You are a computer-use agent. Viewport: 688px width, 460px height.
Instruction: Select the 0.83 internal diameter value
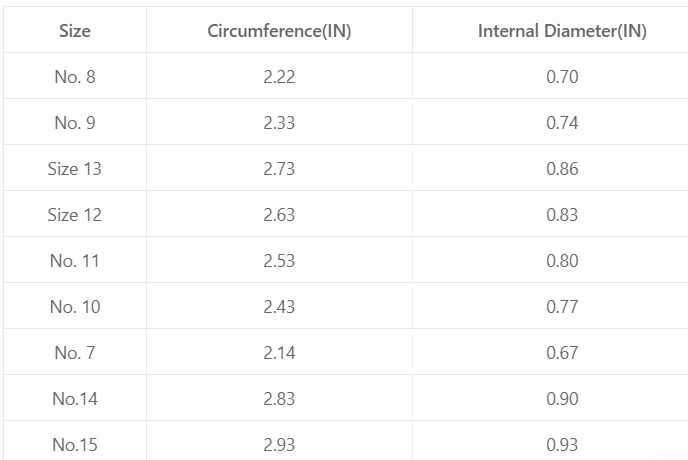pyautogui.click(x=562, y=215)
